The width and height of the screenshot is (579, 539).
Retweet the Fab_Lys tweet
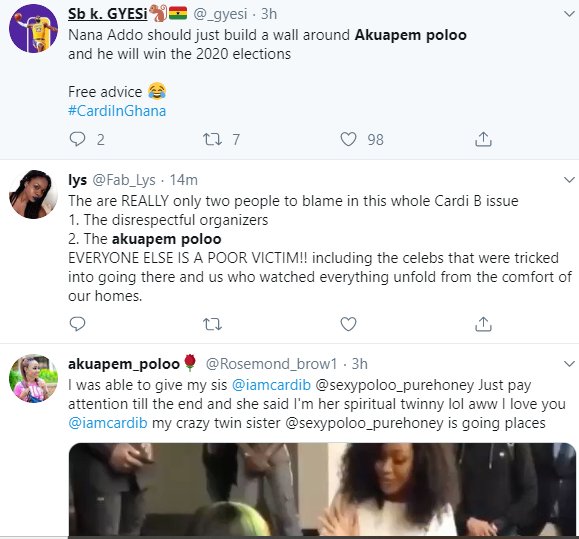[212, 324]
